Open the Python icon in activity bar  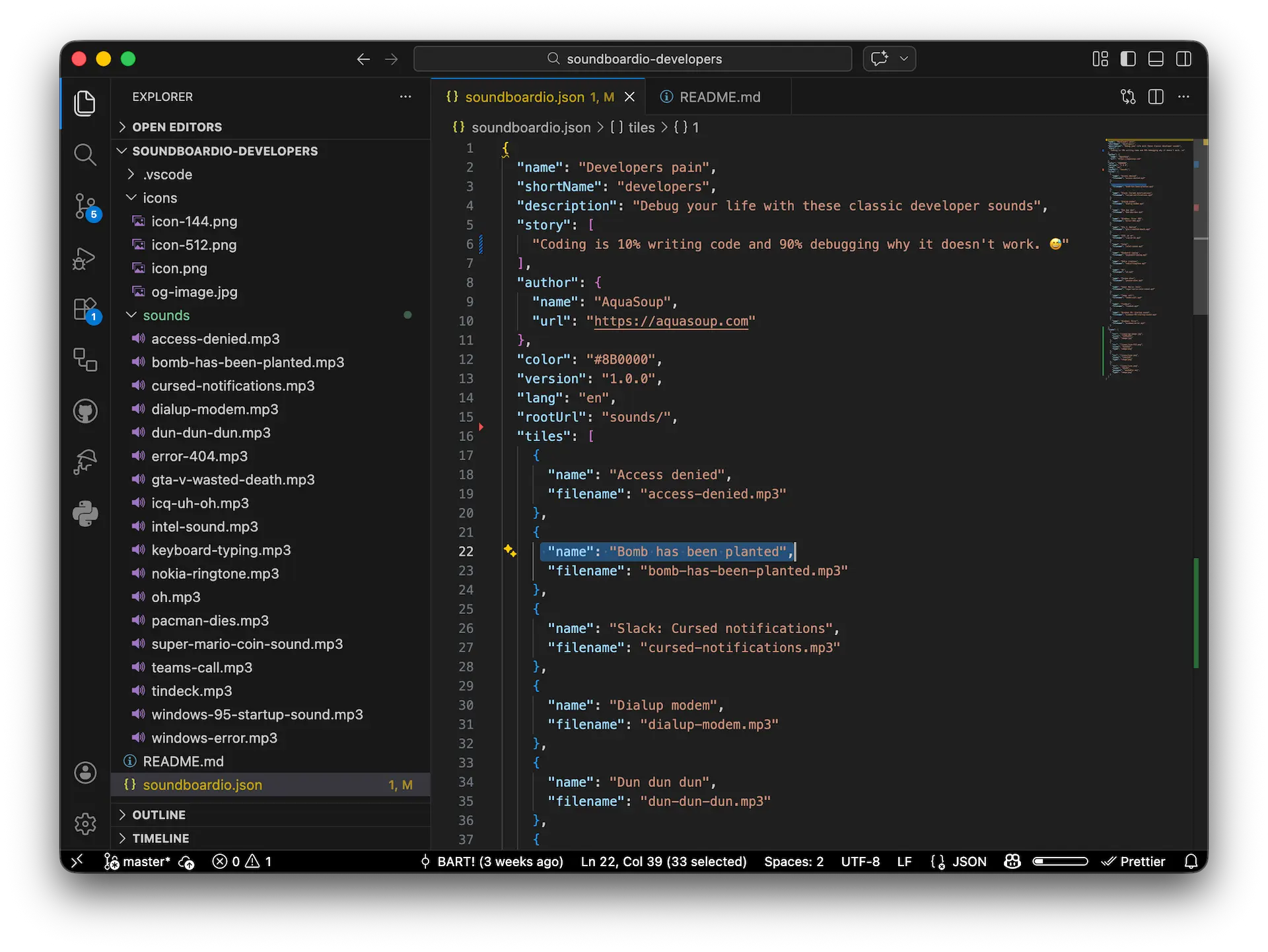click(x=85, y=514)
